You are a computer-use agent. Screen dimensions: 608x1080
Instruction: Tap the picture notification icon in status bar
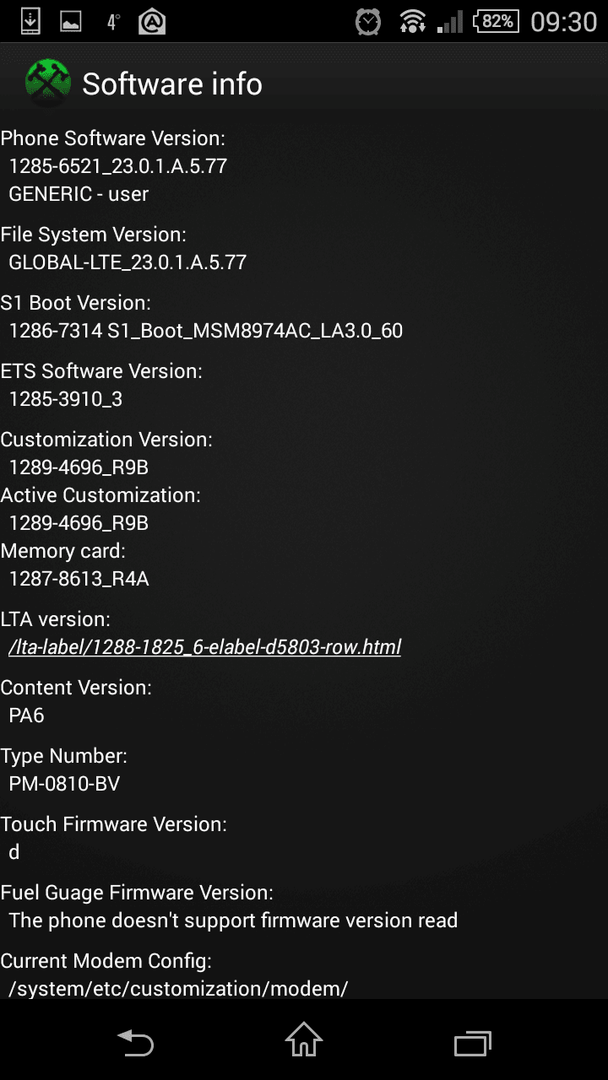pos(70,22)
